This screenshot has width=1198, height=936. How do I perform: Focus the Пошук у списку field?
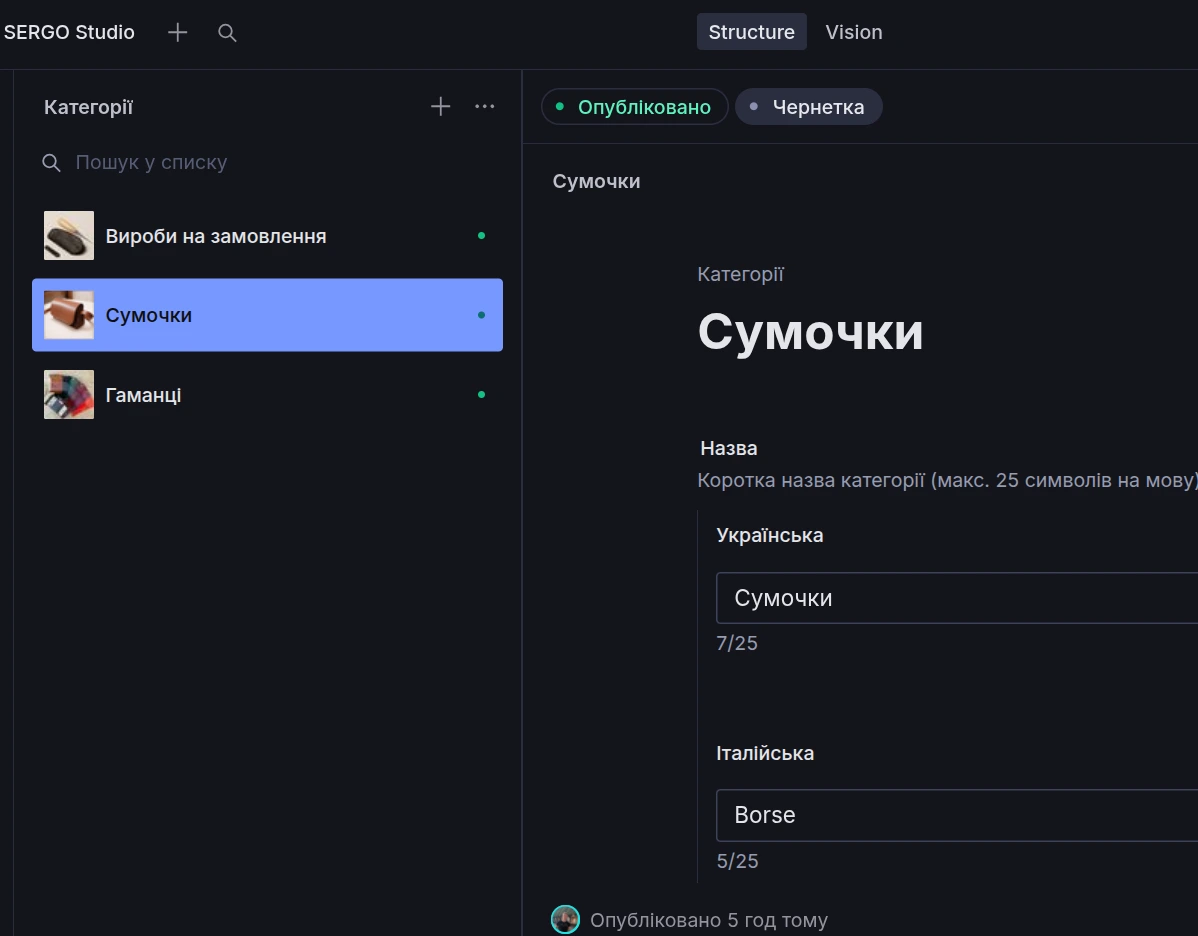click(x=267, y=162)
